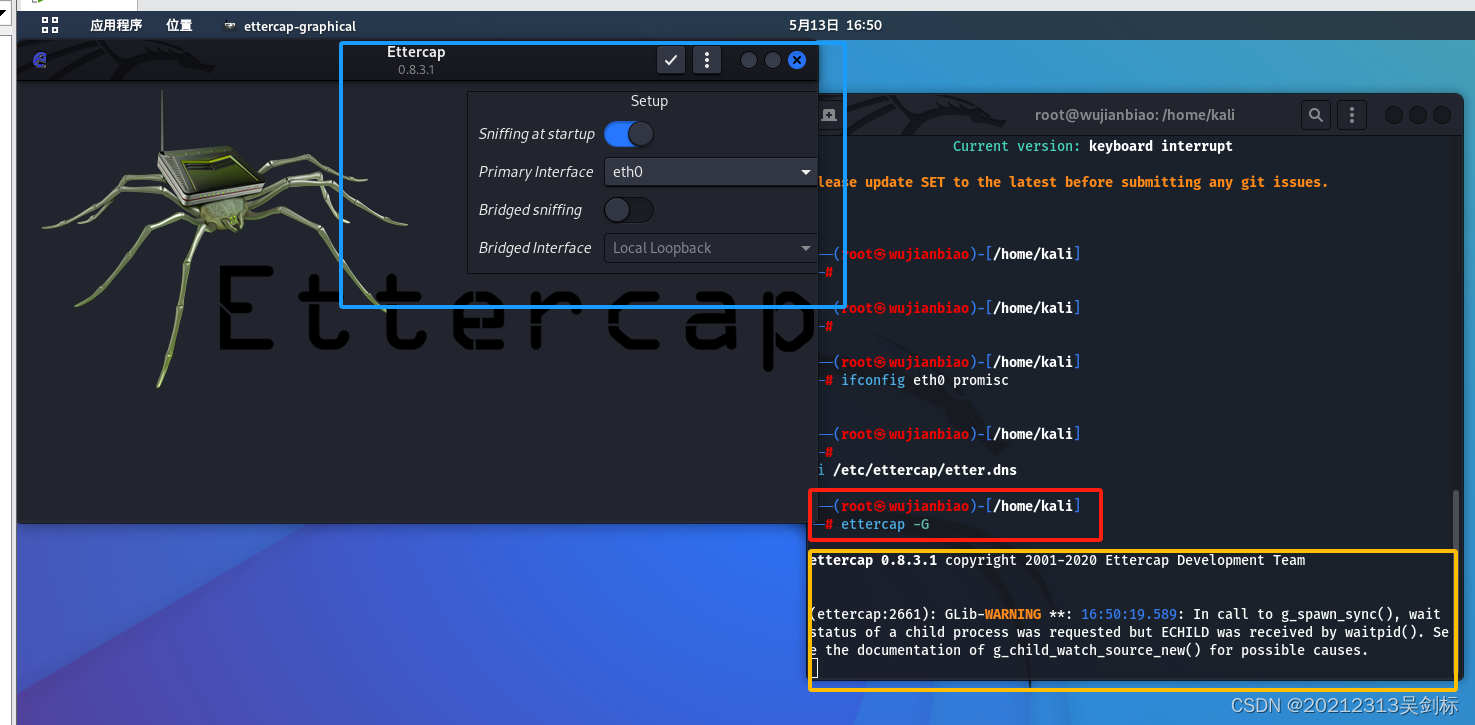Enable the Bridged sniffing switch
Viewport: 1475px width, 725px height.
click(629, 210)
